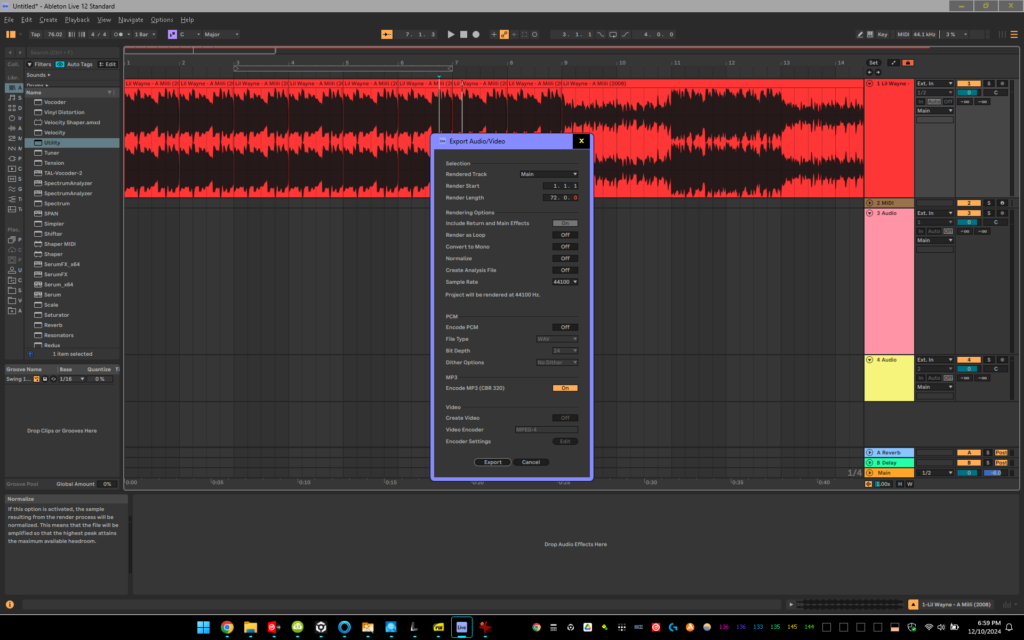
Task: Click the Export button
Action: point(492,462)
